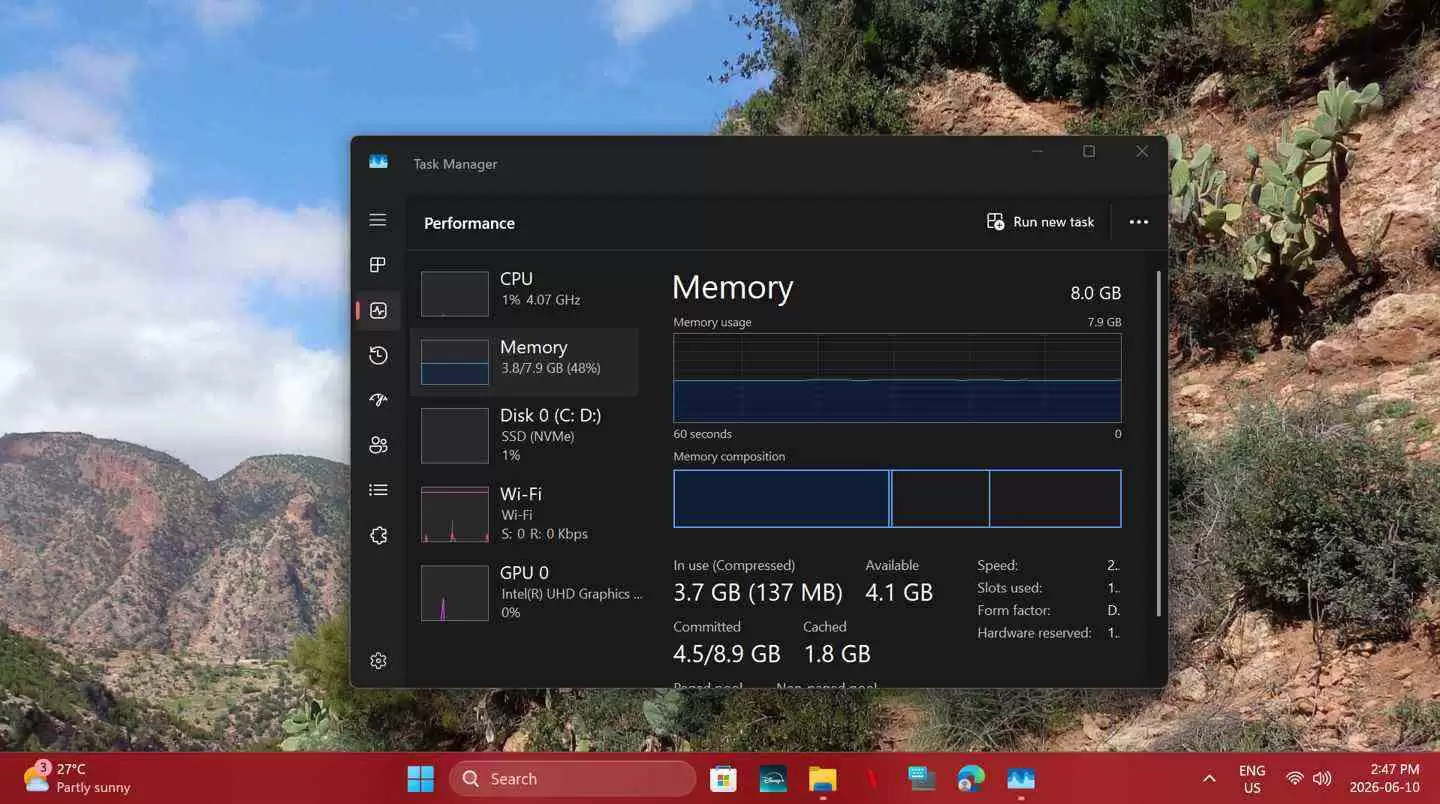1440x804 pixels.
Task: Open the App history page icon
Action: (377, 355)
